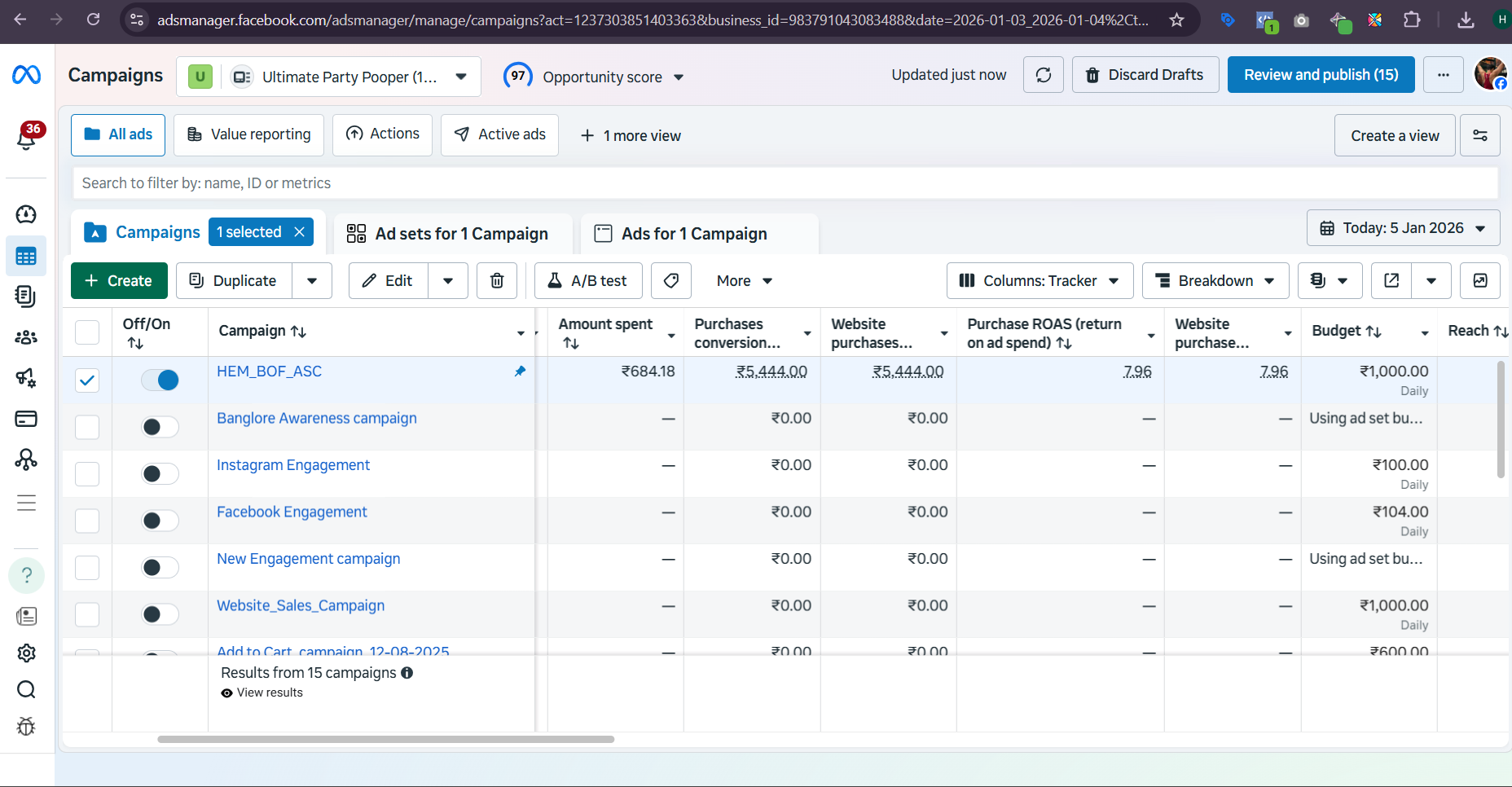Click the trash delete icon in toolbar
The width and height of the screenshot is (1512, 787).
(496, 281)
